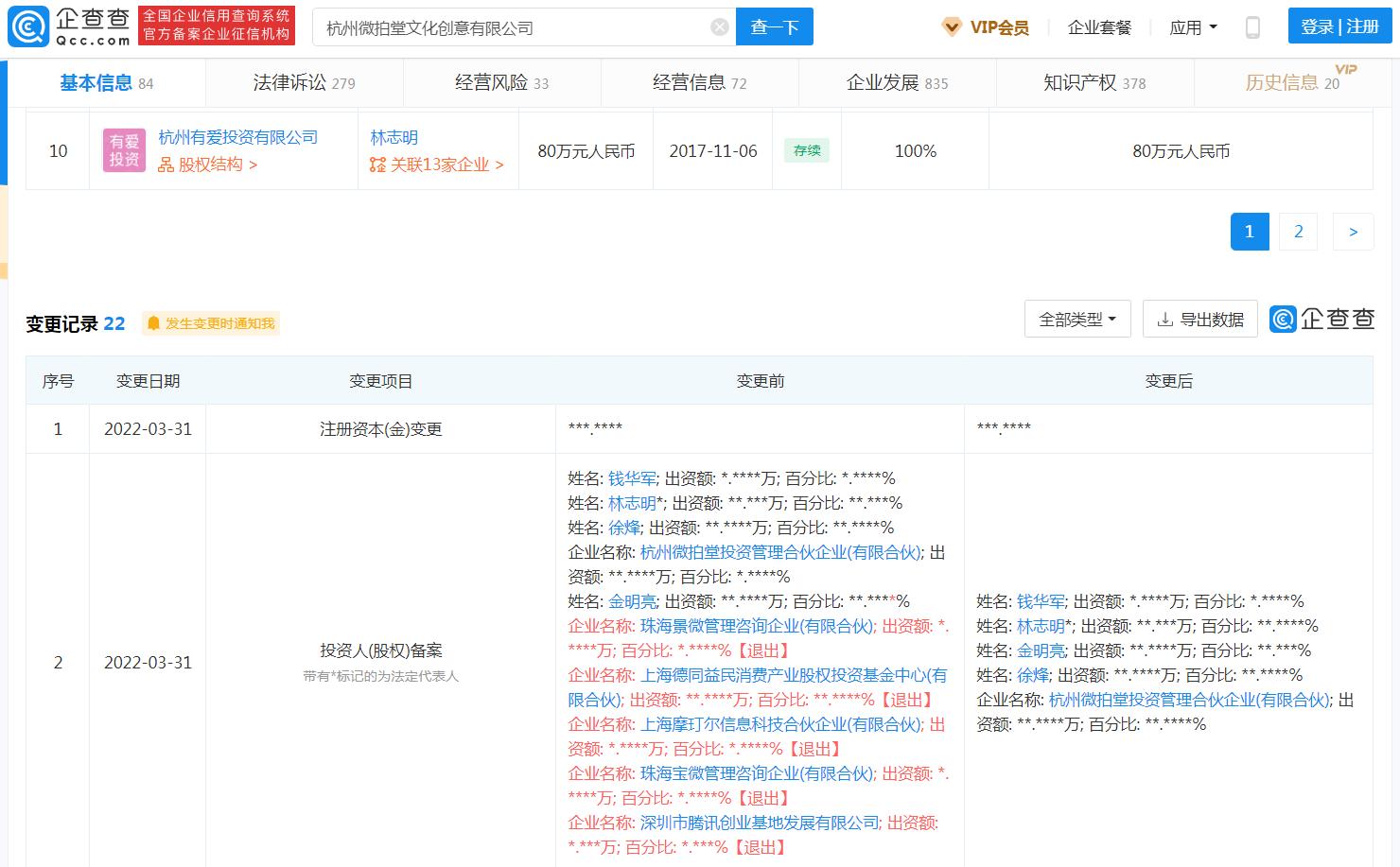Click 发生变更时通知我 bell notification
The width and height of the screenshot is (1400, 867).
[x=211, y=323]
